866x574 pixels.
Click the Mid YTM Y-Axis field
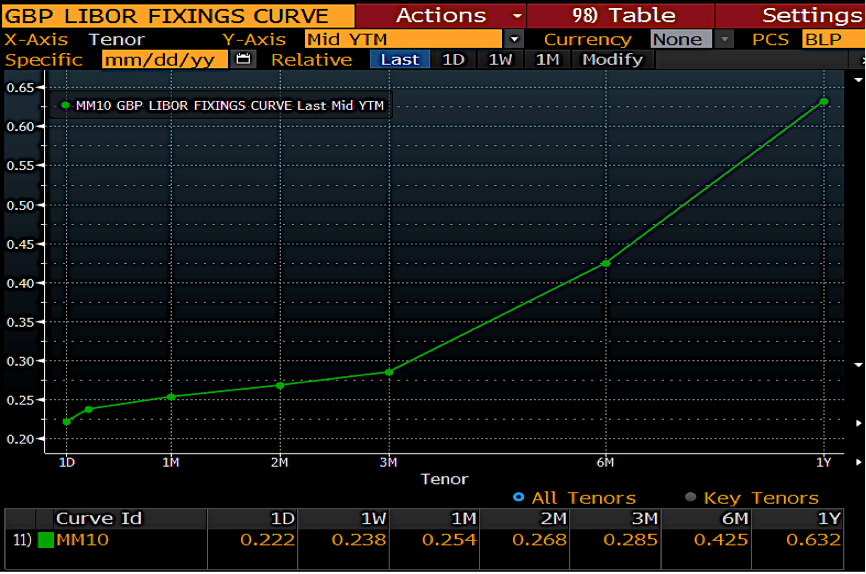click(403, 39)
